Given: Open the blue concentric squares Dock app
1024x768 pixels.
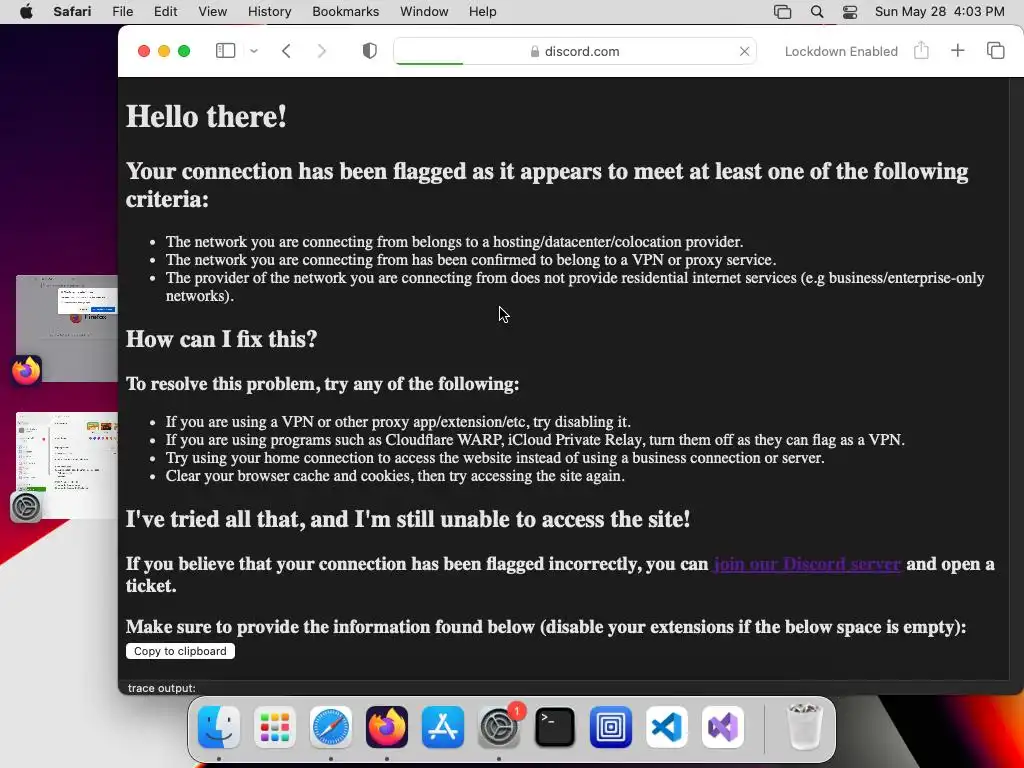Looking at the screenshot, I should (x=611, y=727).
